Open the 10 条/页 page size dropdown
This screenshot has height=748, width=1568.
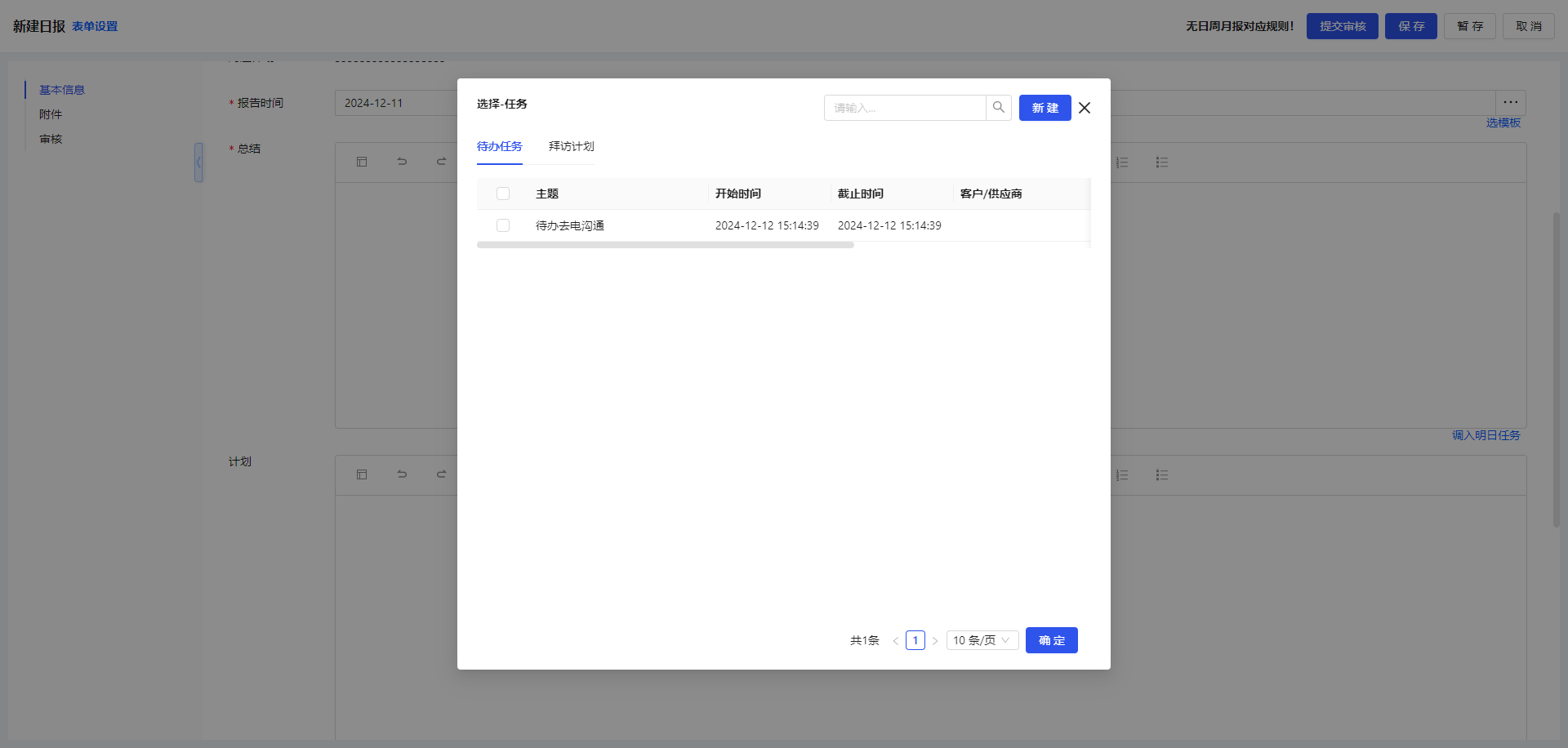982,640
